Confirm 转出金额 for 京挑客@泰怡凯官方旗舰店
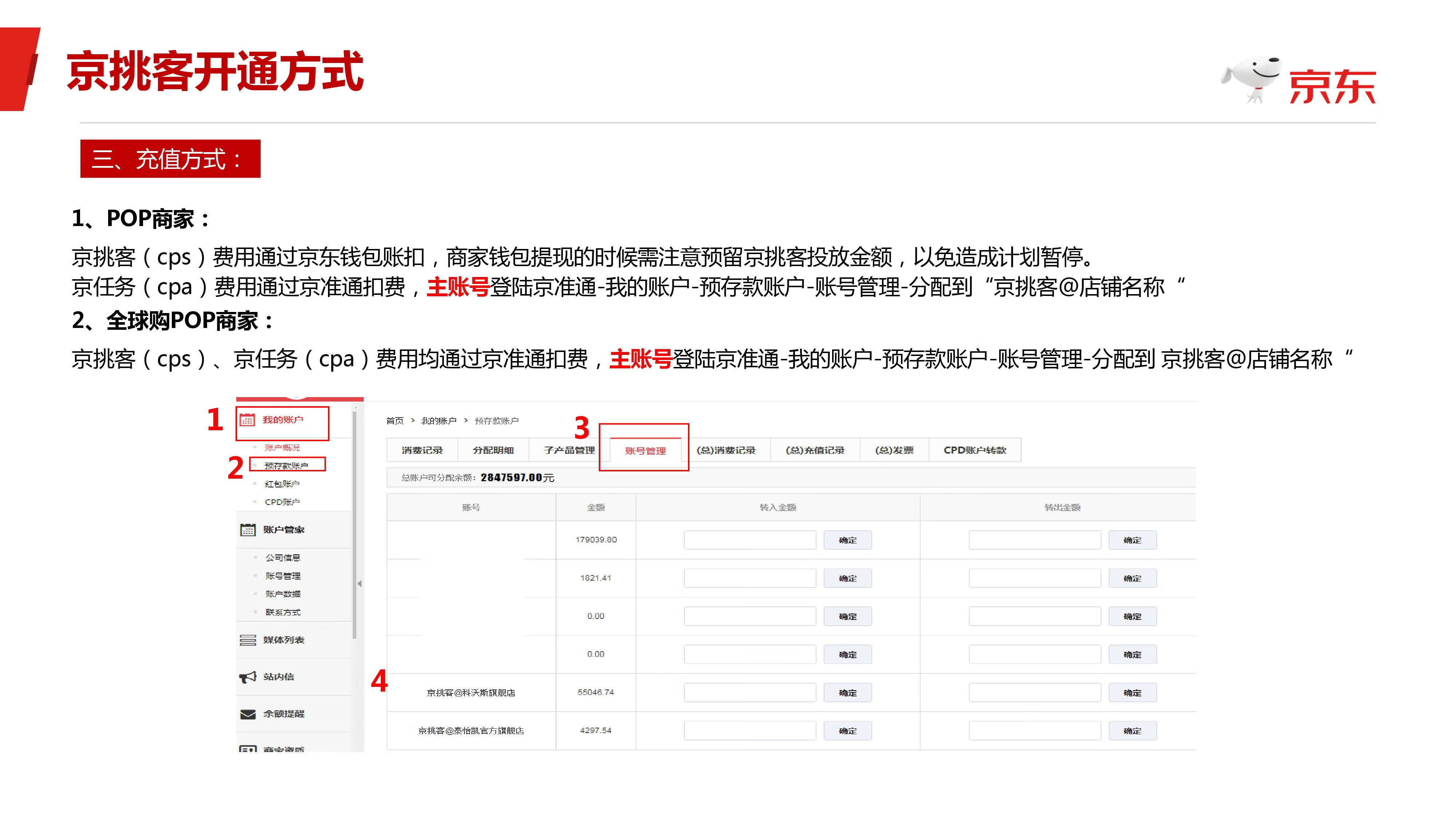1456x819 pixels. click(x=1132, y=730)
